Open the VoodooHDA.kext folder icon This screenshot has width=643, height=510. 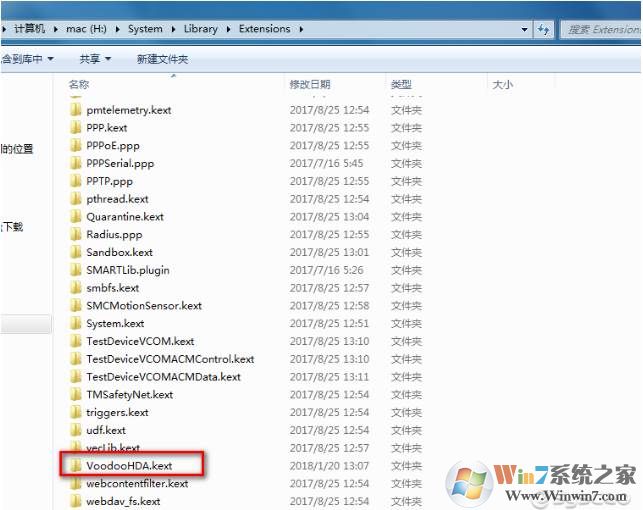76,466
